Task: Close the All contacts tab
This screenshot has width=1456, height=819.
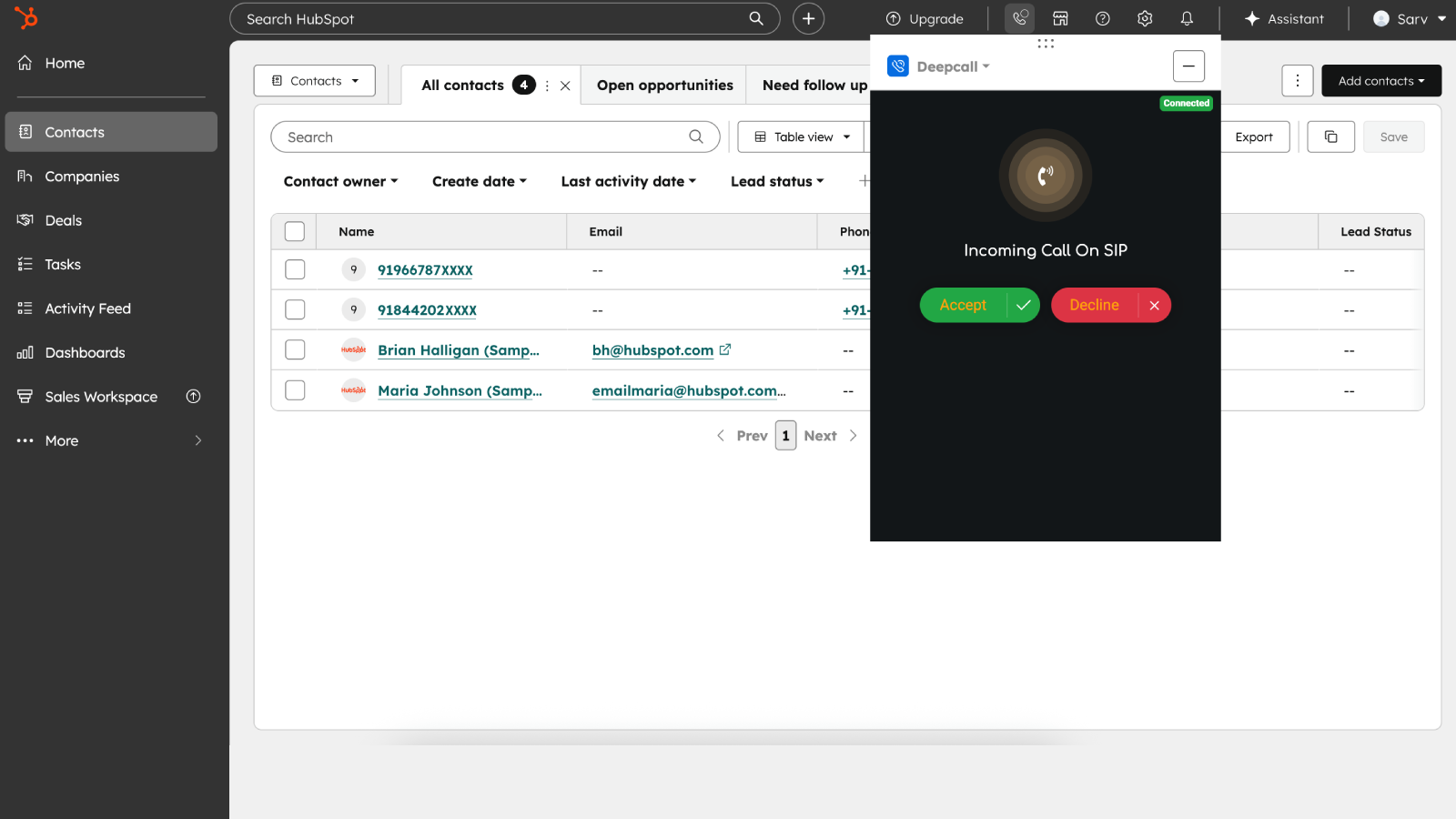Action: coord(565,86)
